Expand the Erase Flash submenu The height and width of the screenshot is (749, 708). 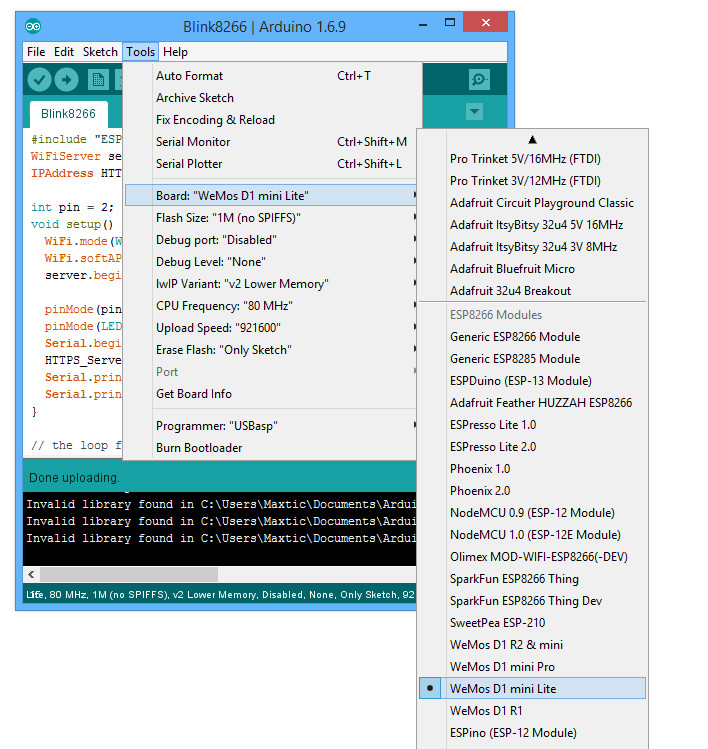point(271,350)
